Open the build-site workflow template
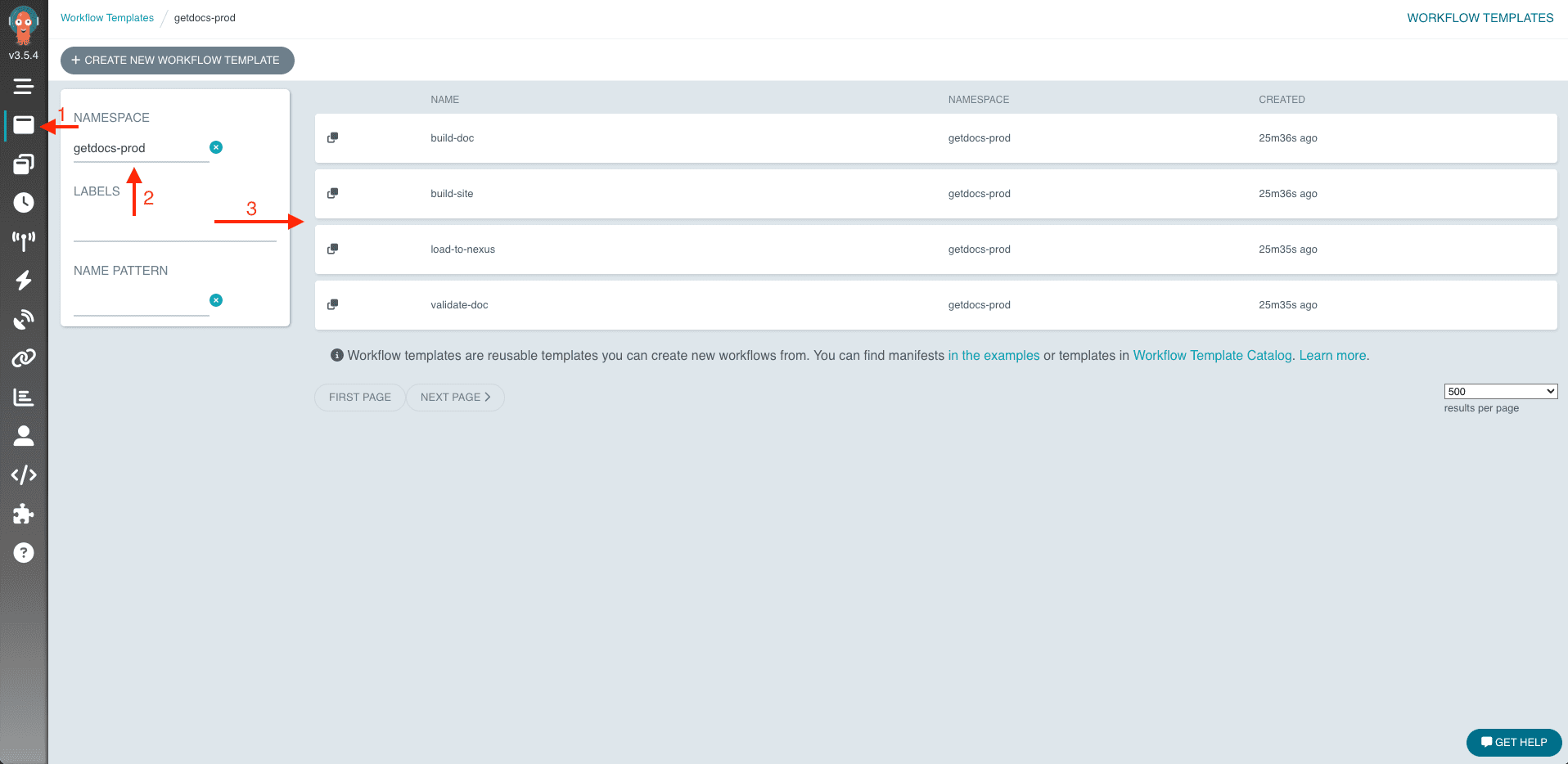 click(452, 193)
